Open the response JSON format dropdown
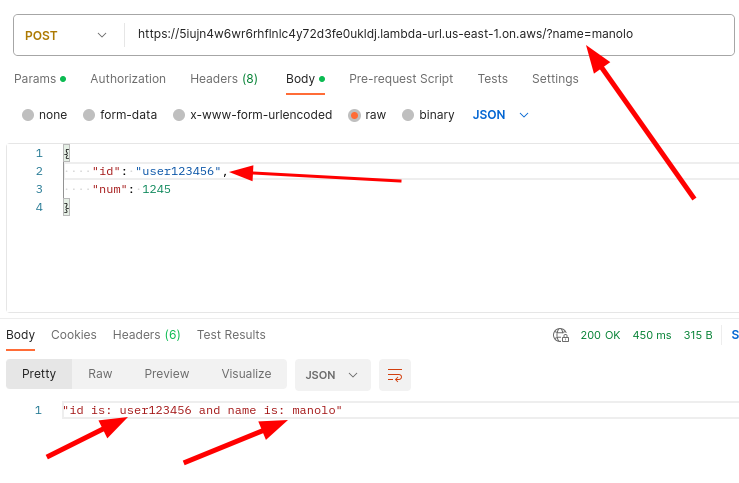The image size is (739, 483). (x=332, y=375)
